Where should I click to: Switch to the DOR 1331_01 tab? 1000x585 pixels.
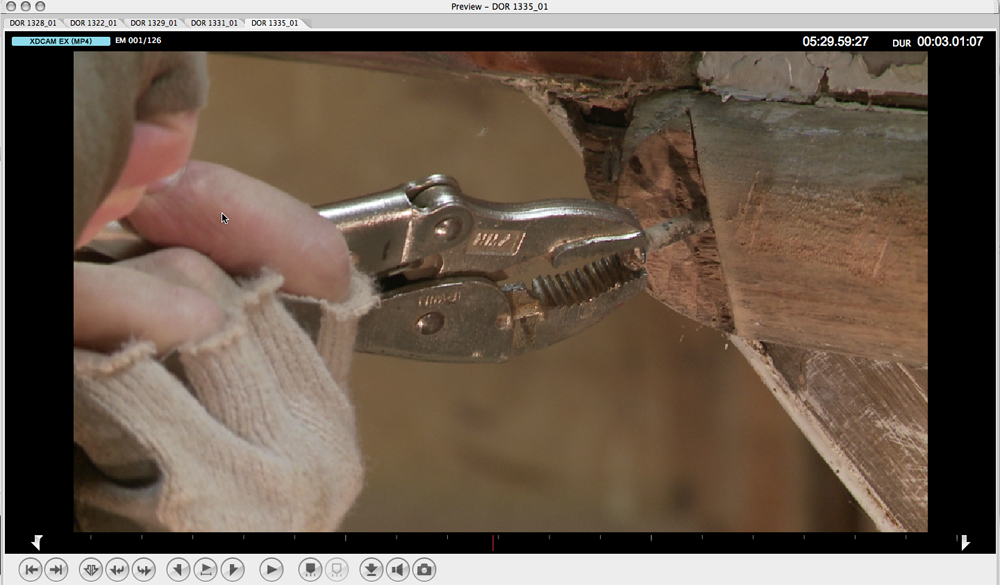[x=214, y=22]
